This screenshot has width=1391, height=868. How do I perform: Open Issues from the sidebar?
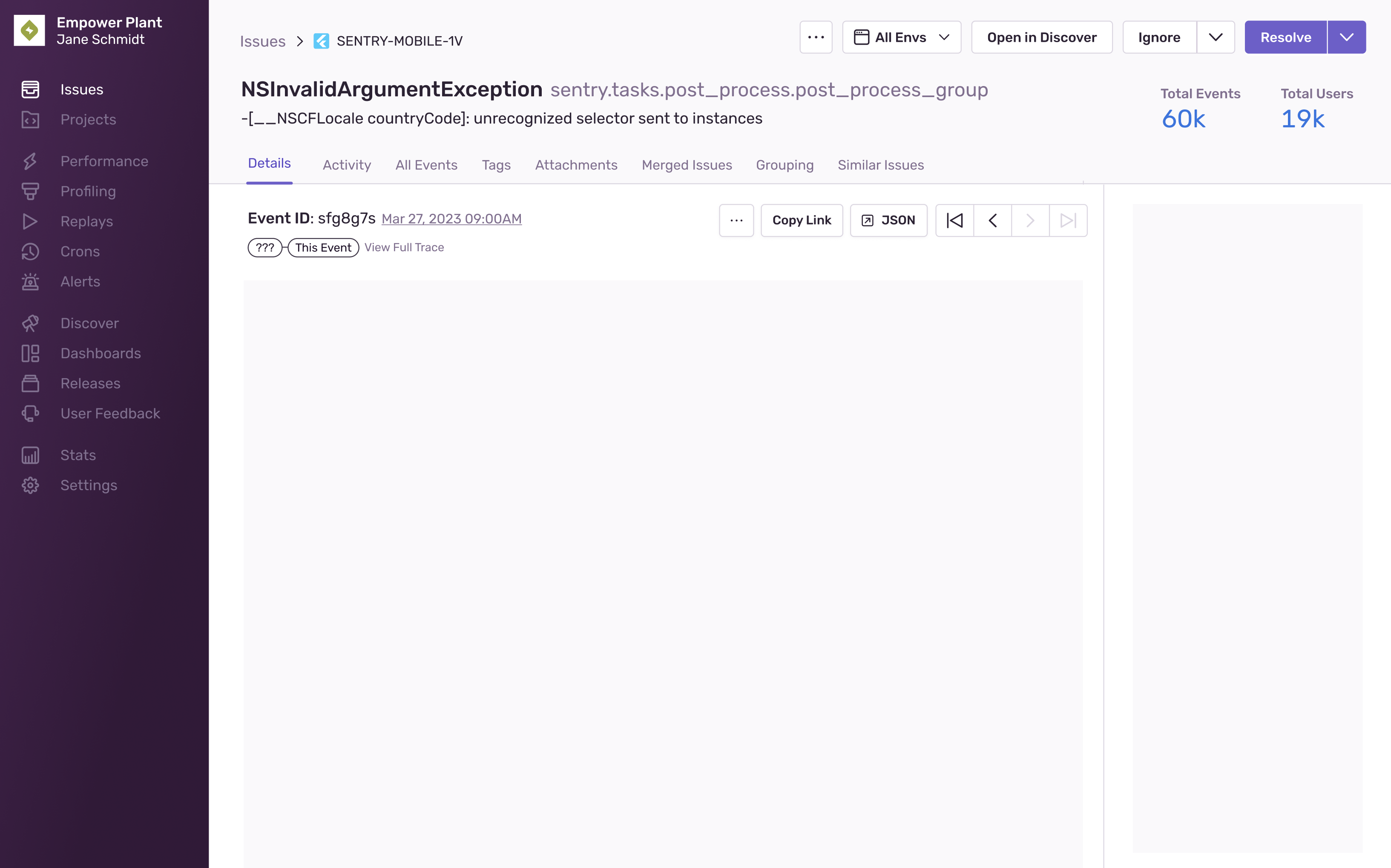pyautogui.click(x=81, y=89)
